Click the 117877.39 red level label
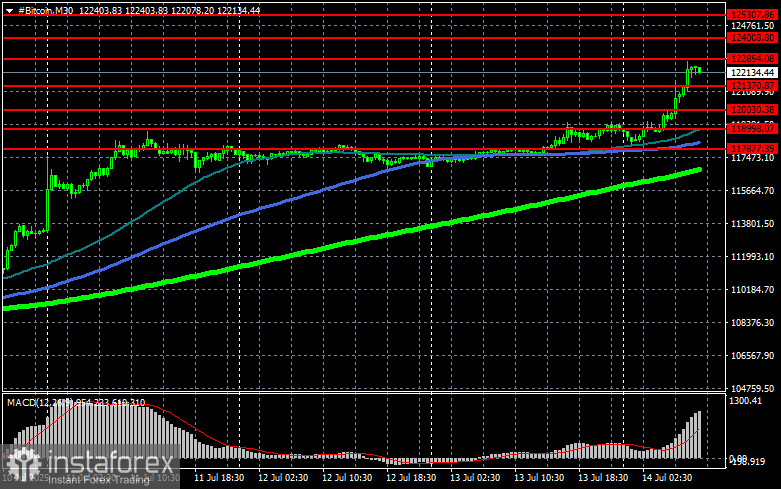Viewport: 781px width, 489px height. tap(752, 148)
